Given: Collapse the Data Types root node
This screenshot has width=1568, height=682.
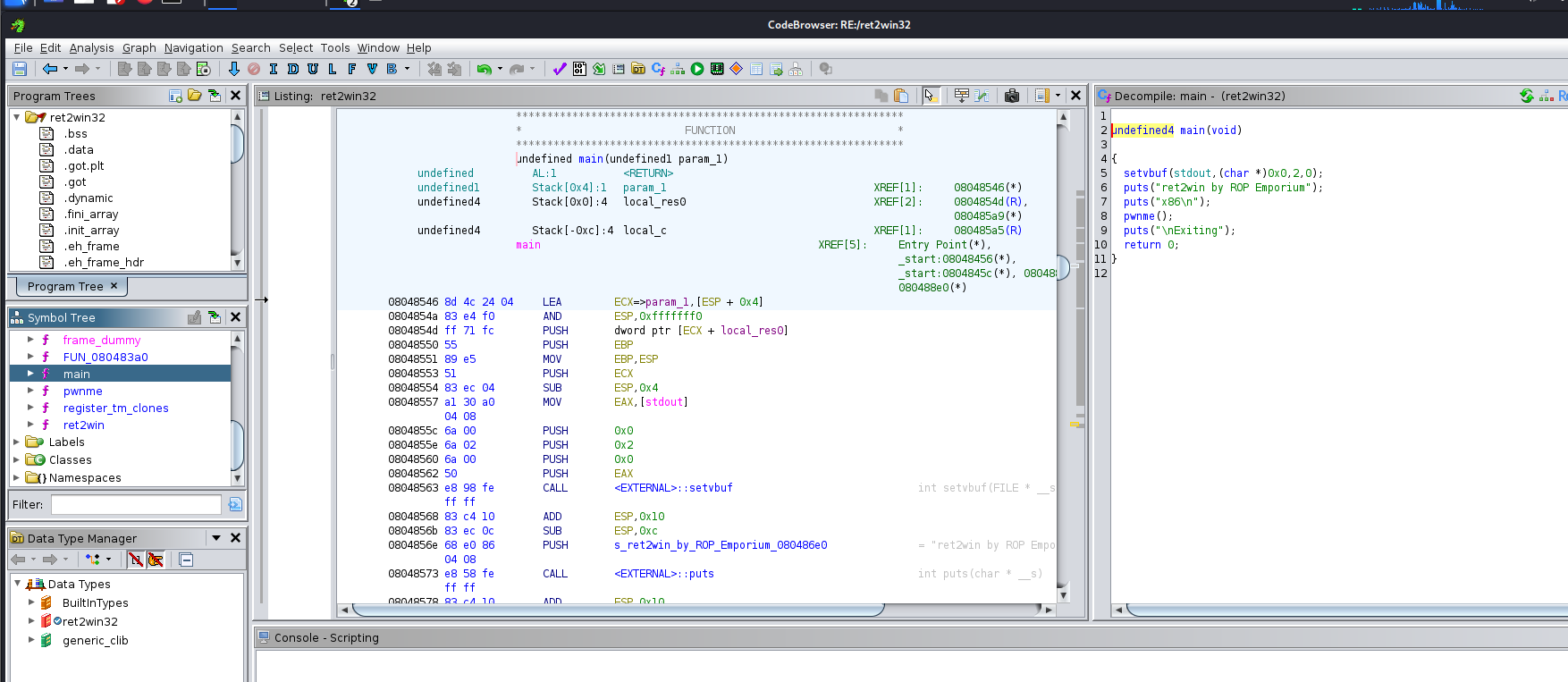Looking at the screenshot, I should (x=17, y=584).
